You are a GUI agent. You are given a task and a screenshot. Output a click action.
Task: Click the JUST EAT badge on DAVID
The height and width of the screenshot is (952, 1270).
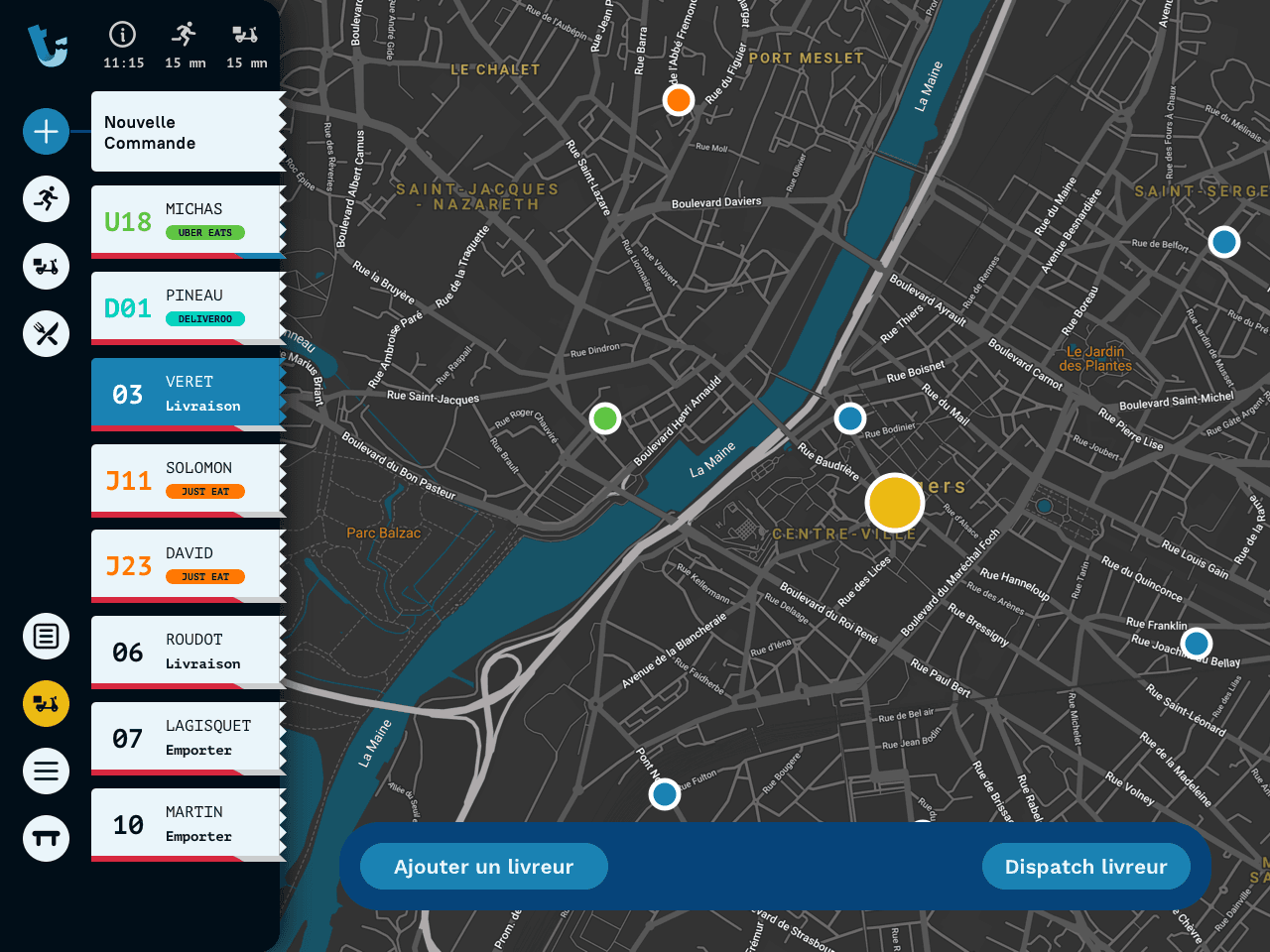pyautogui.click(x=205, y=577)
